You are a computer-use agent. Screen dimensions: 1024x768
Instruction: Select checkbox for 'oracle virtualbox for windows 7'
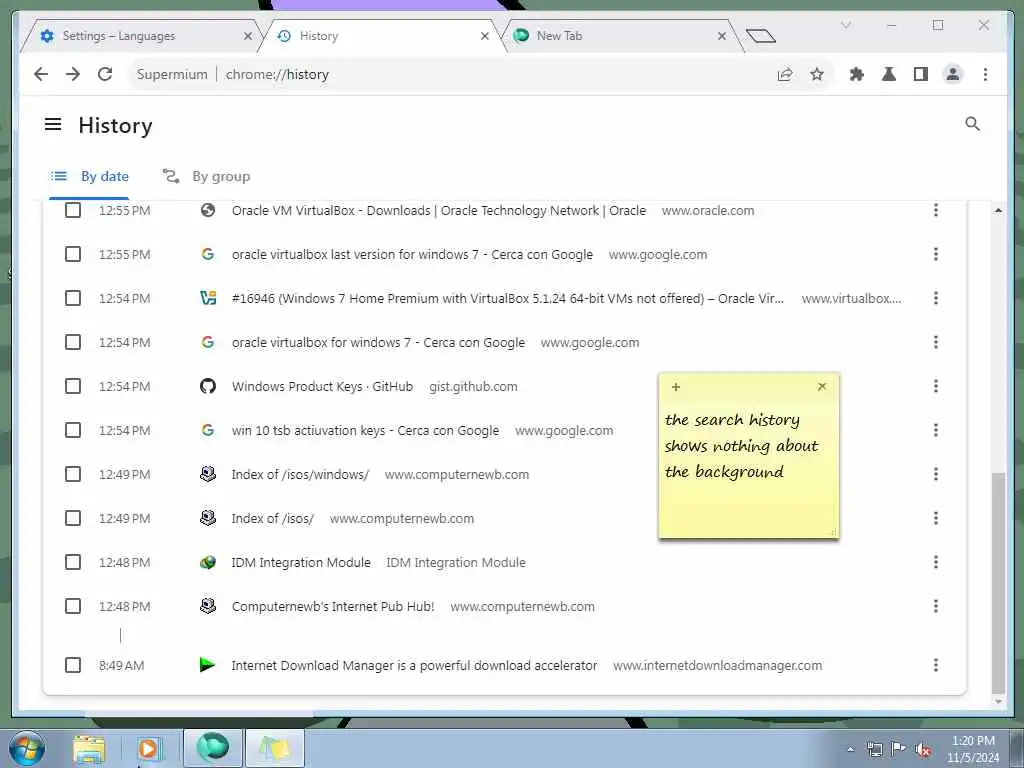73,342
